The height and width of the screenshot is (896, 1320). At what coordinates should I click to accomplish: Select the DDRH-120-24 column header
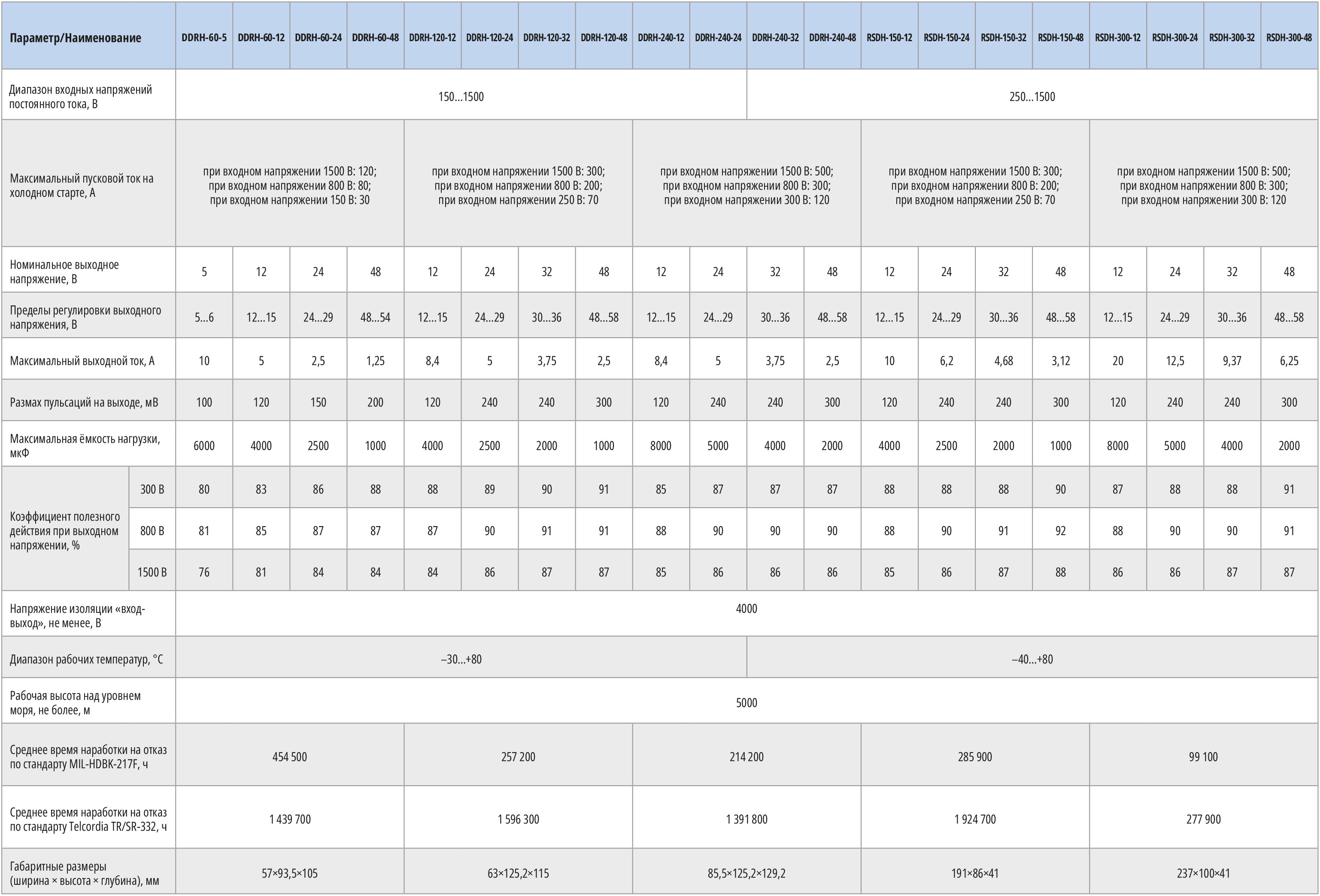pos(490,35)
